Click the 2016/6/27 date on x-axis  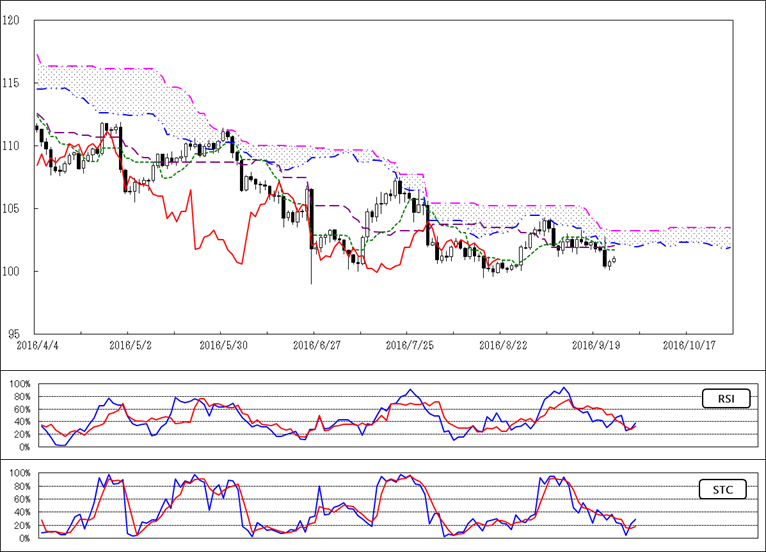pyautogui.click(x=314, y=344)
